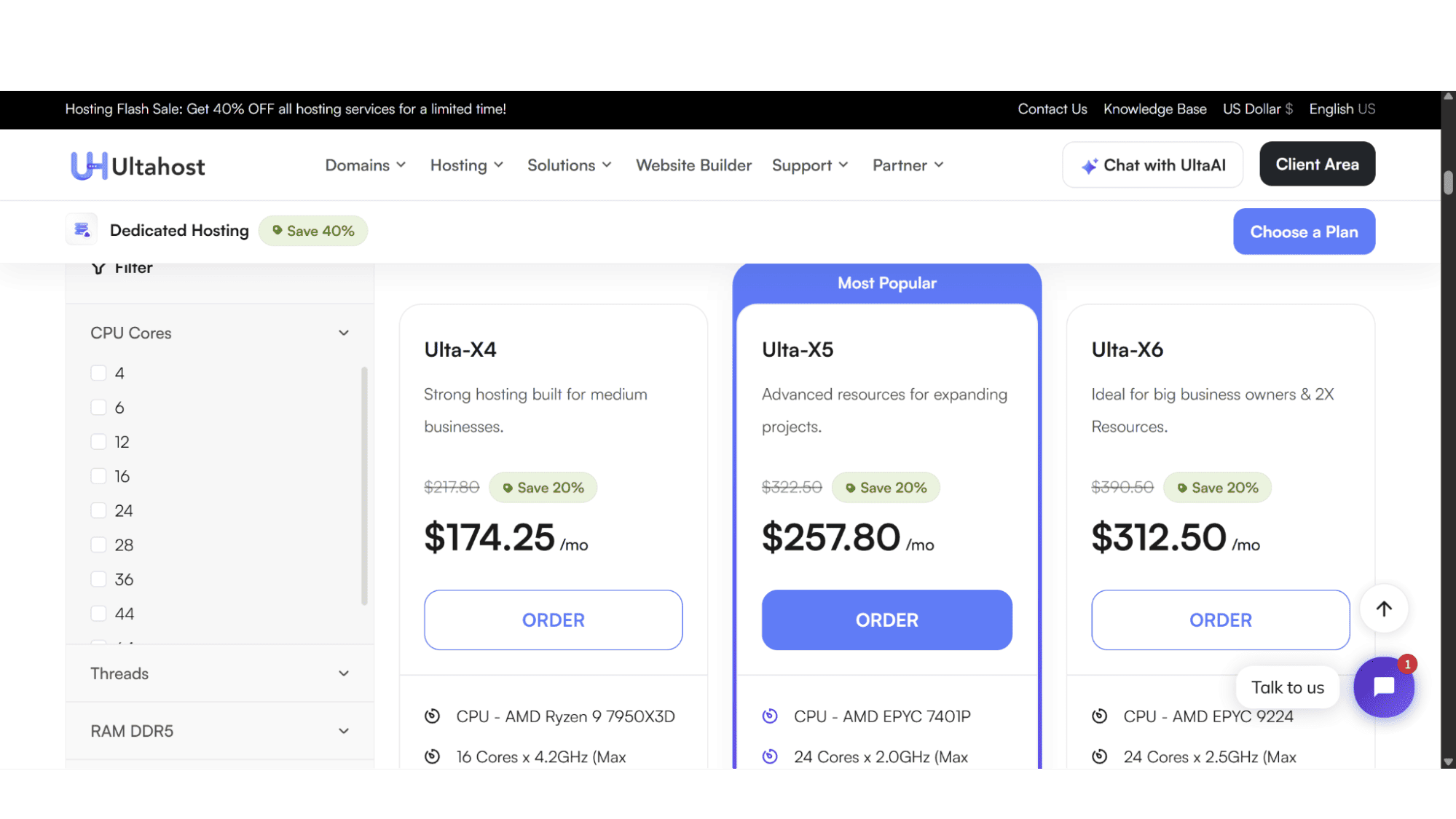The image size is (1456, 819).
Task: Click the scroll-to-top arrow button
Action: coord(1384,609)
